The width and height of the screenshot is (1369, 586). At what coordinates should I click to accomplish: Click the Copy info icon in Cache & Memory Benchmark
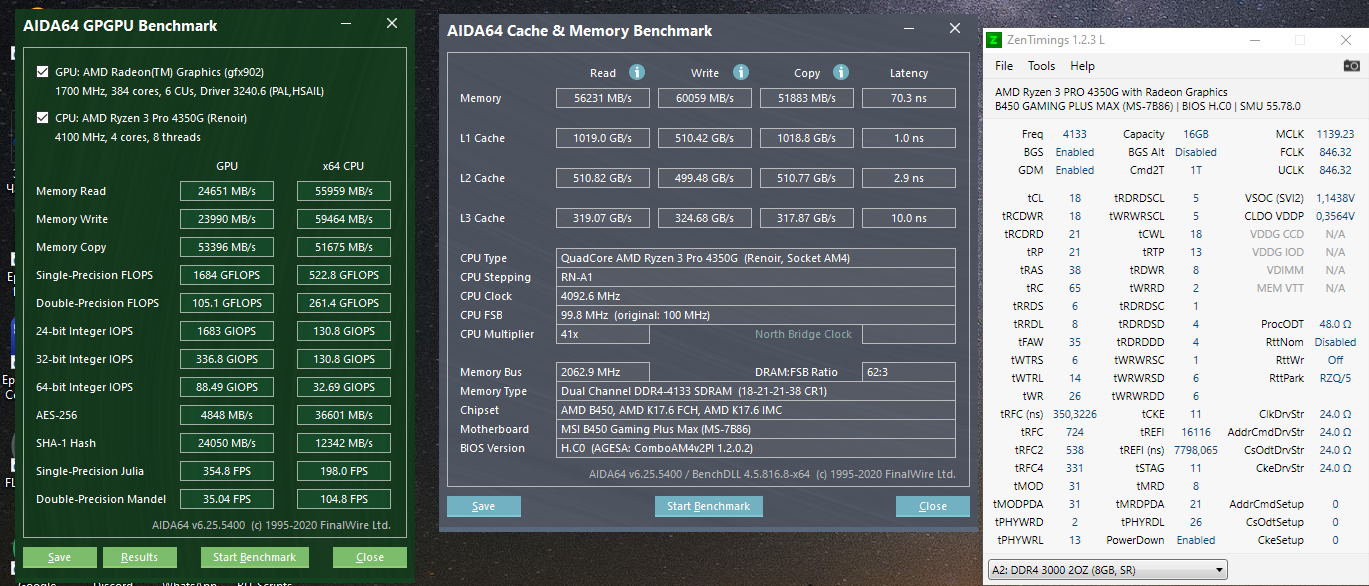[x=841, y=72]
